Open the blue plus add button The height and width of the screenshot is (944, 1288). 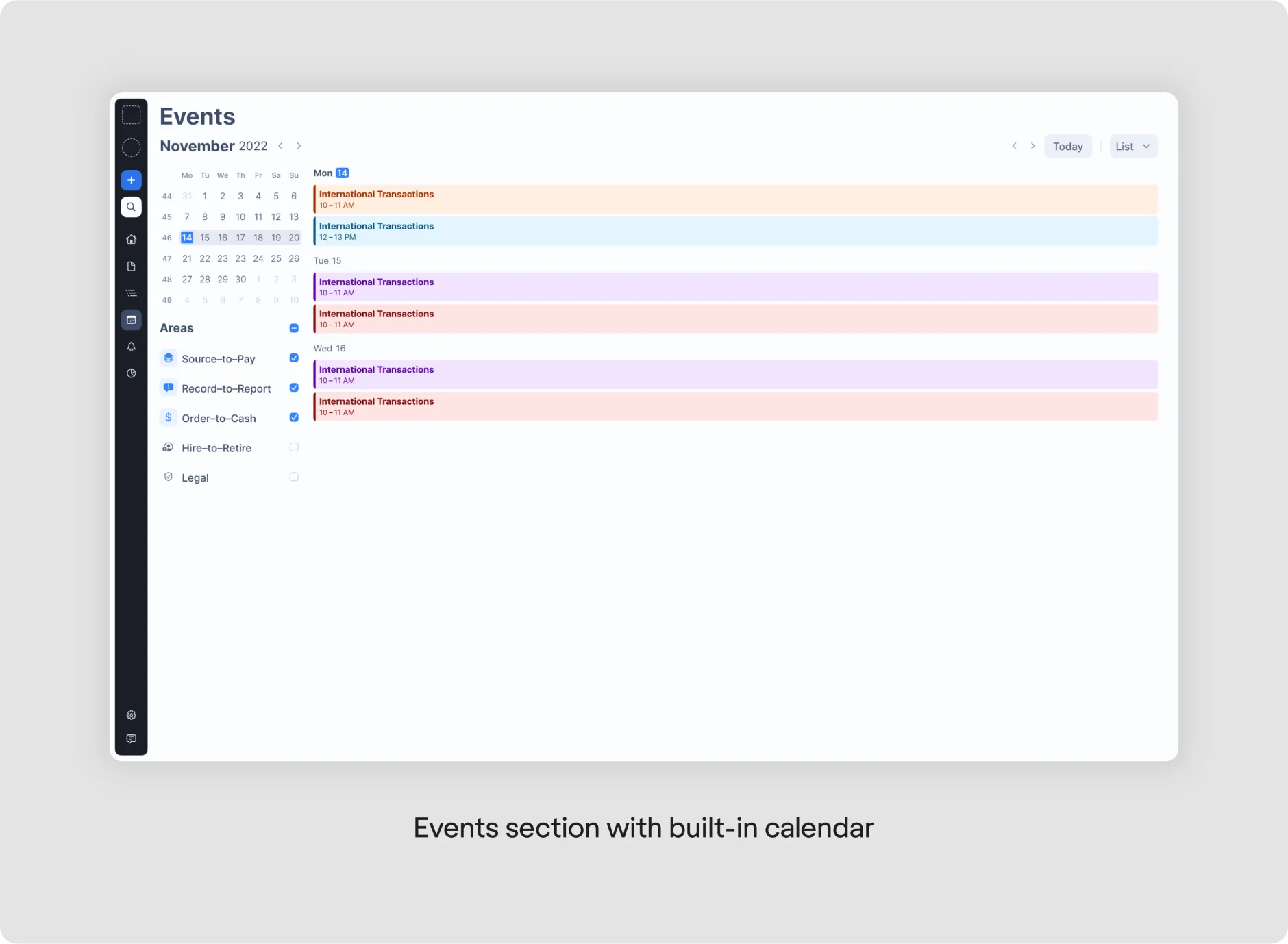(132, 179)
